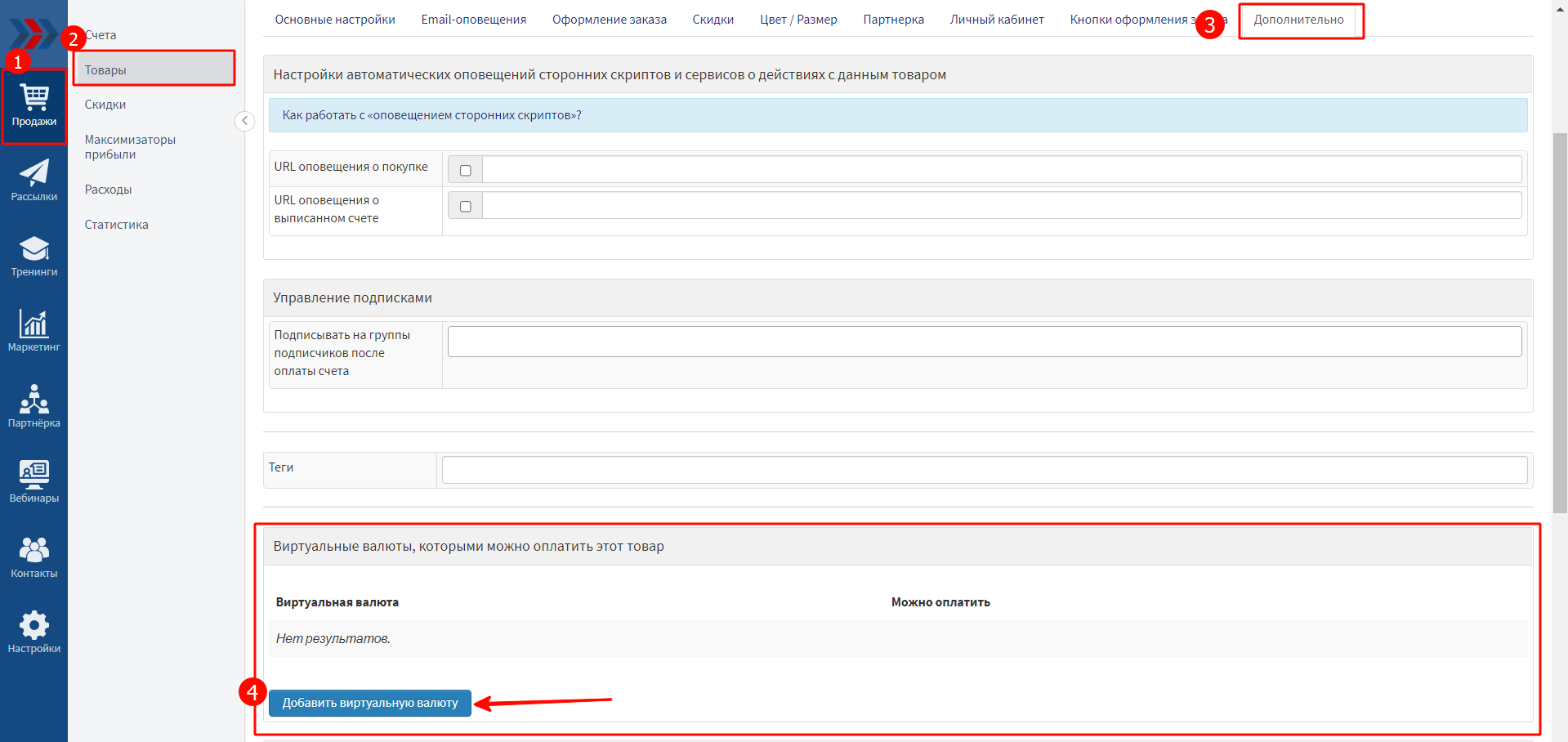Go to Тренинги graduation cap icon

34,256
